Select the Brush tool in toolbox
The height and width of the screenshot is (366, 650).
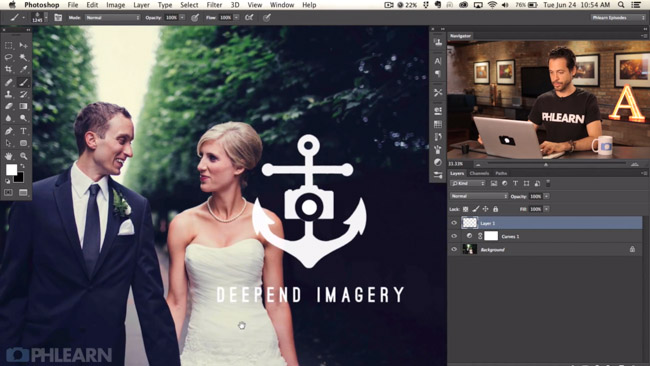(23, 82)
